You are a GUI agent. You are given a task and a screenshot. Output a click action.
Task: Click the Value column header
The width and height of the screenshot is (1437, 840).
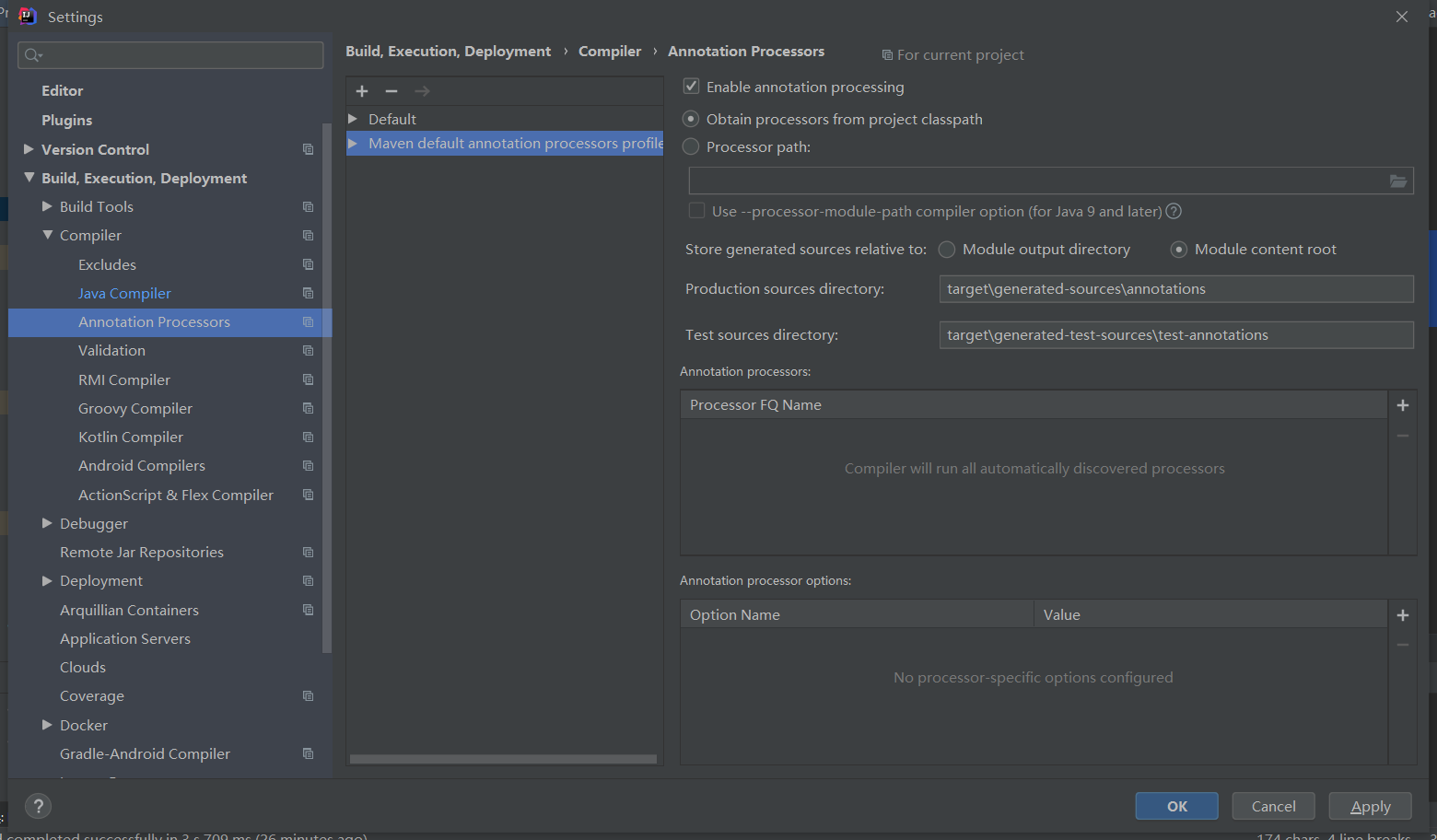pos(1210,615)
